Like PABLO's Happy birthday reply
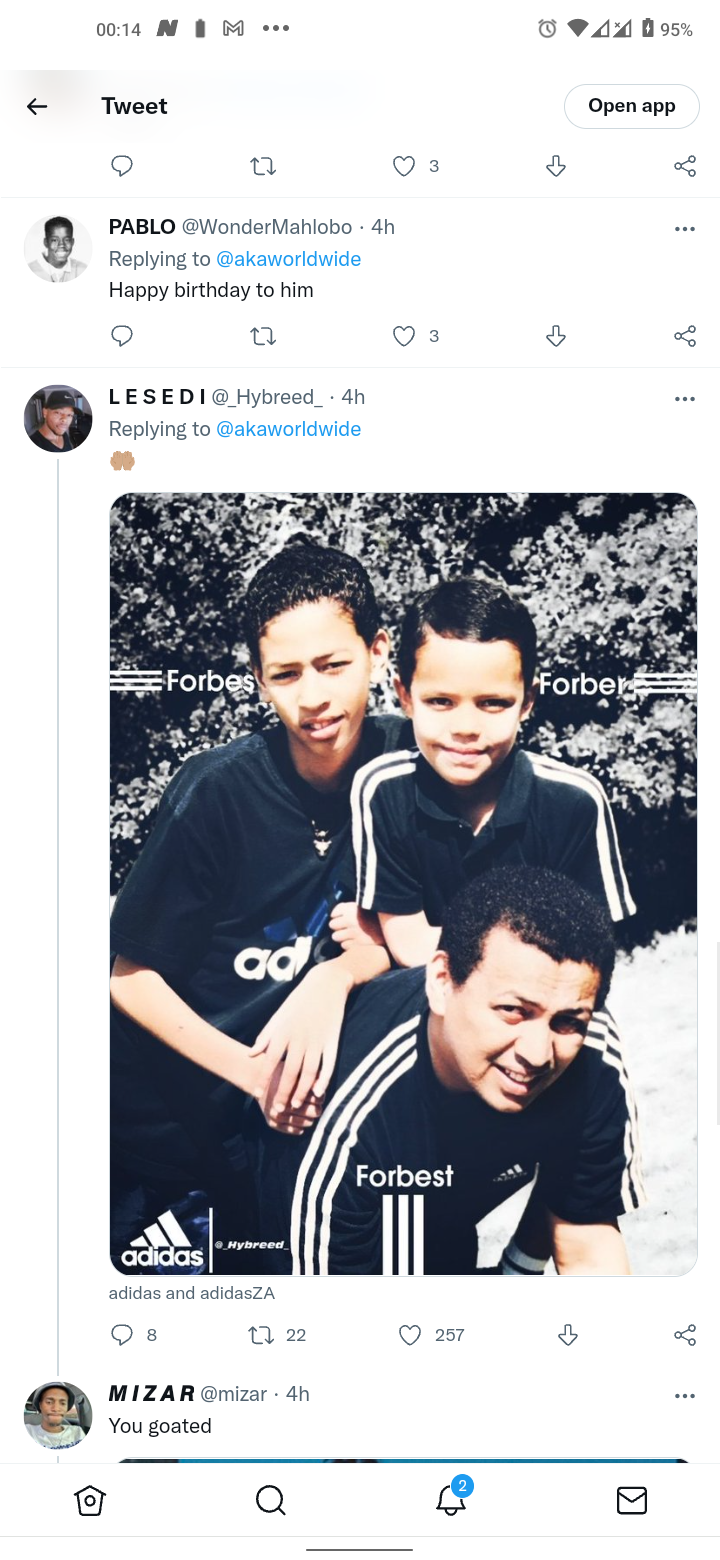Screen dimensions: 720x1560 404,336
